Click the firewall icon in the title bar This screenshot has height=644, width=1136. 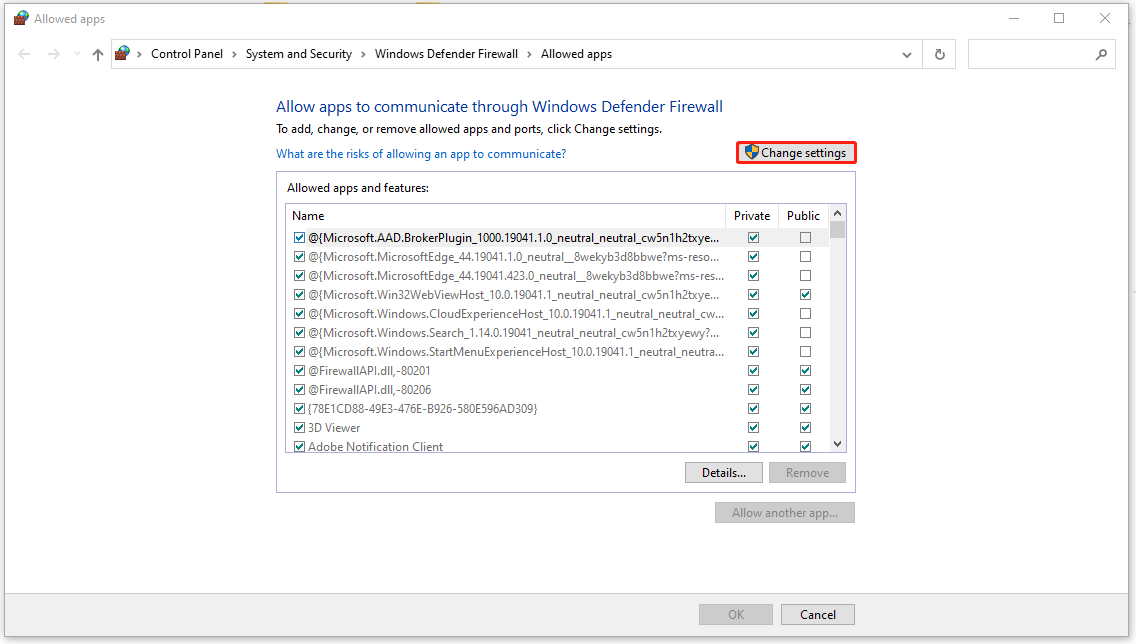coord(20,17)
